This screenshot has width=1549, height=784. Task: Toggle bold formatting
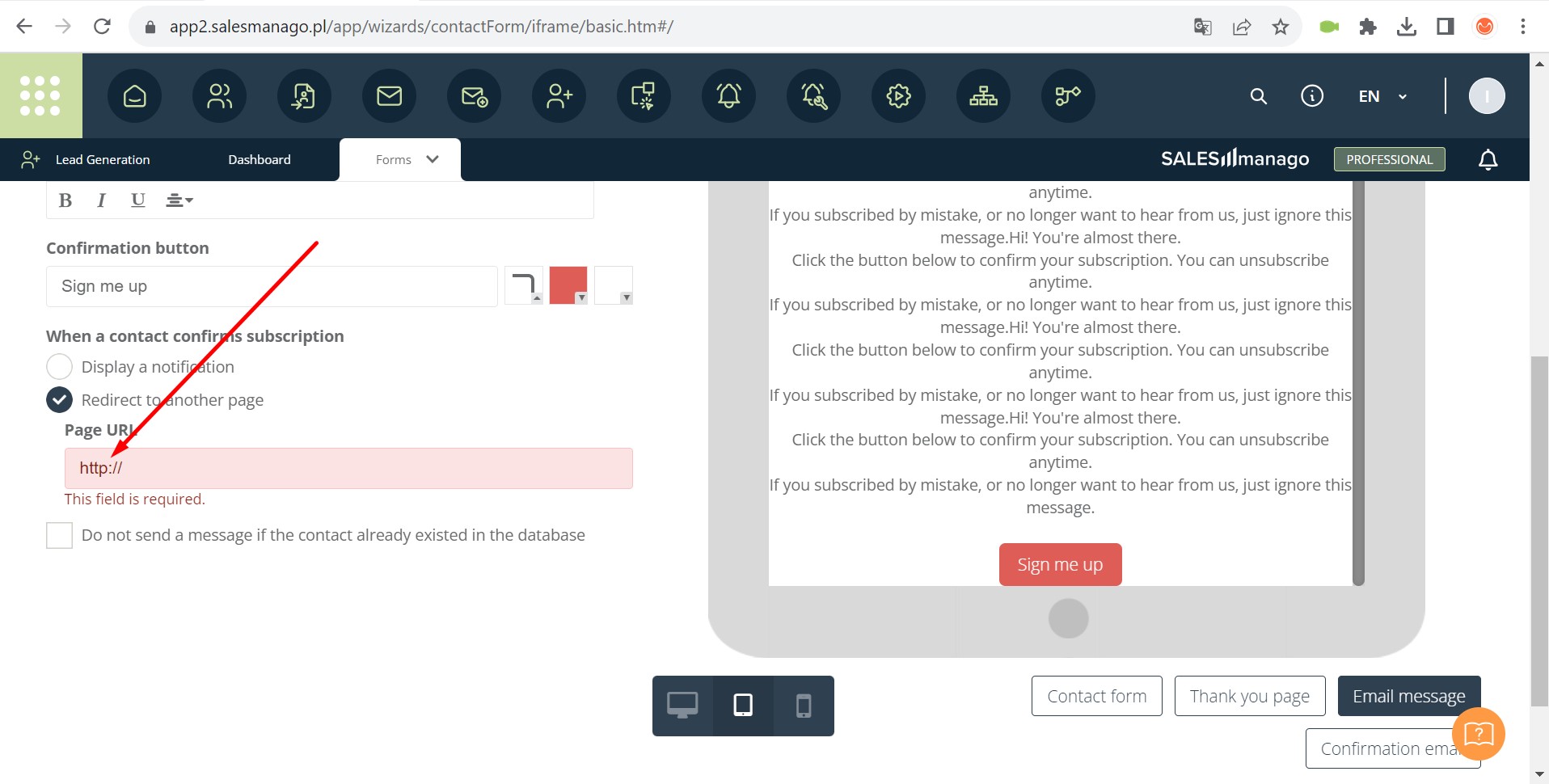click(65, 200)
